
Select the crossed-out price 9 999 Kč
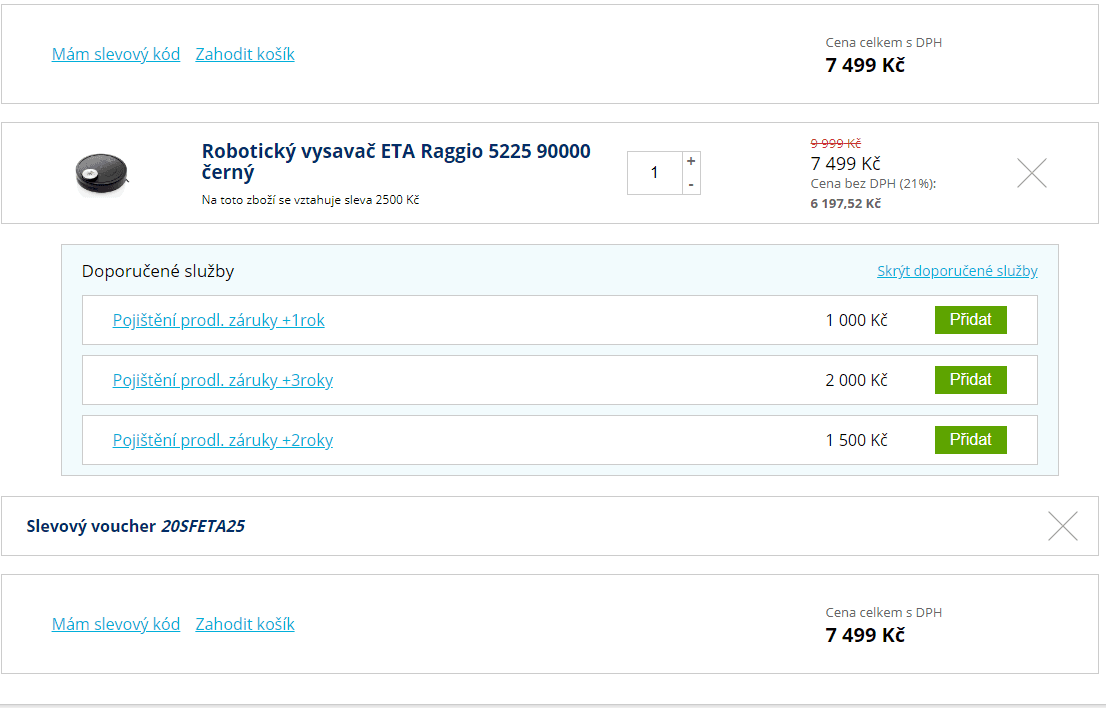[x=836, y=143]
